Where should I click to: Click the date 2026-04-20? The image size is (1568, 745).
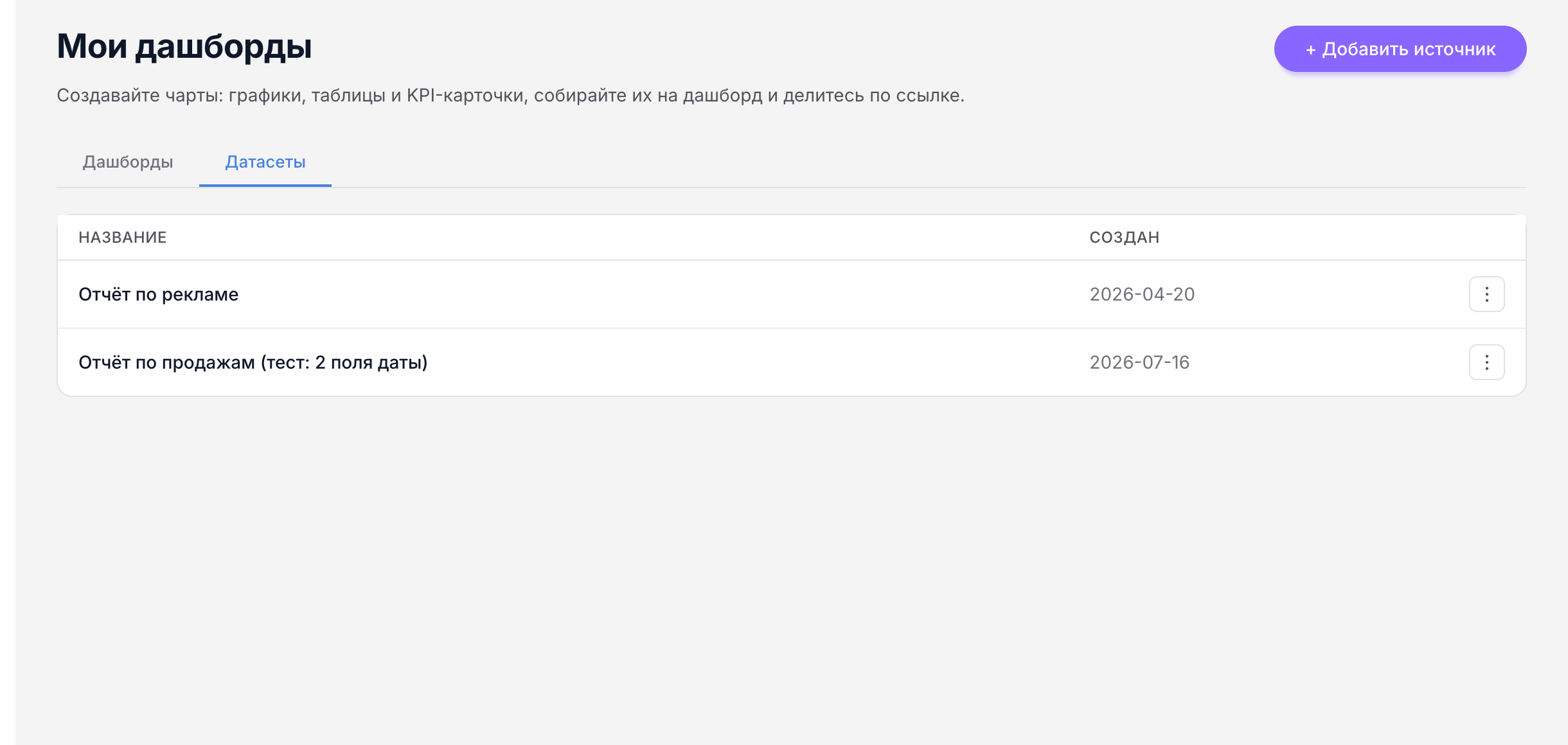[1142, 294]
